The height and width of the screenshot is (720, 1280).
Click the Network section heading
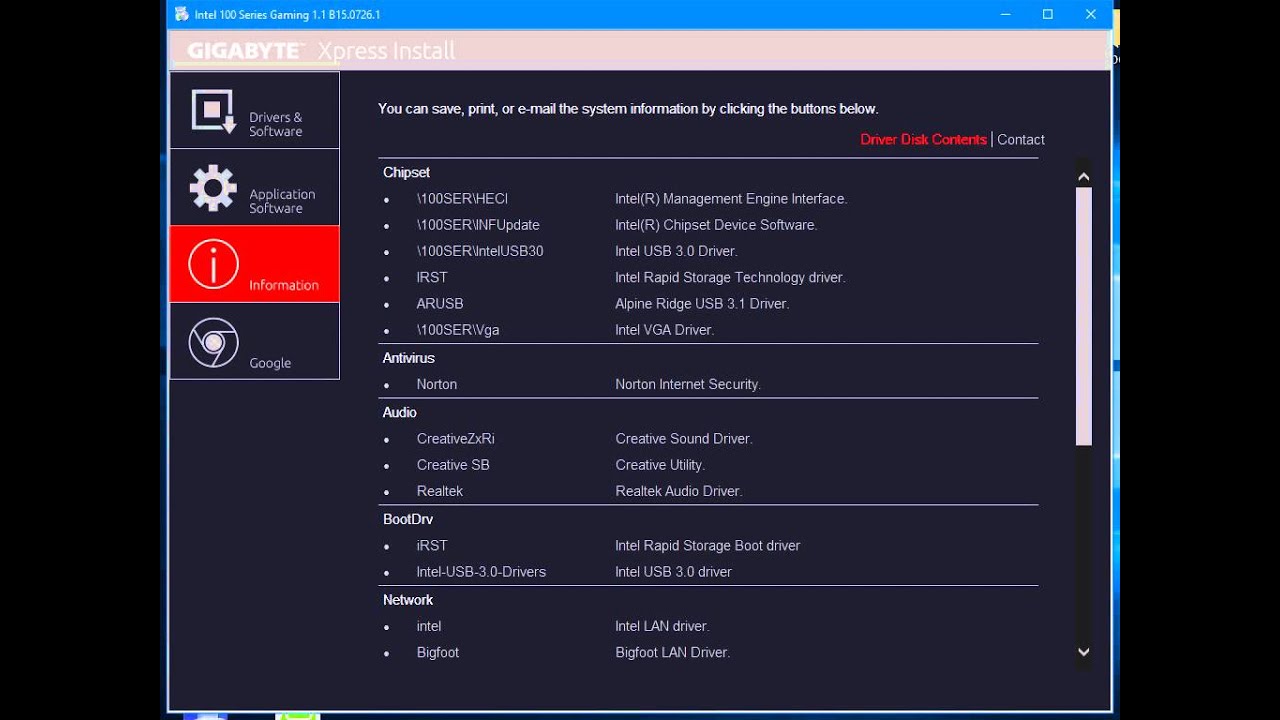[408, 600]
